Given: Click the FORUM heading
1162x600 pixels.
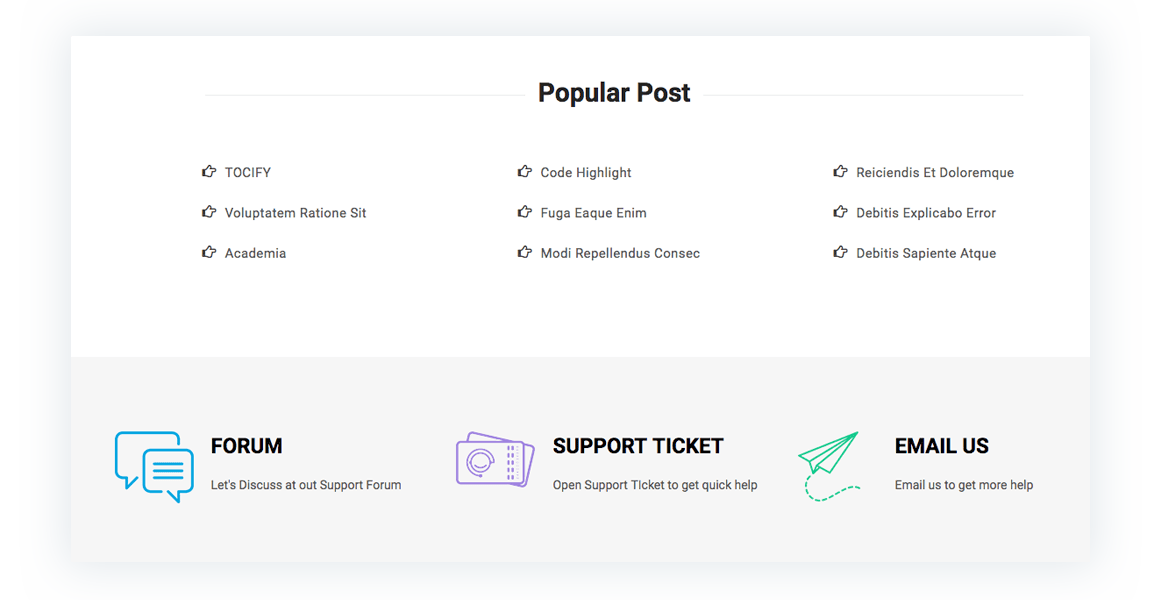Looking at the screenshot, I should pos(247,446).
